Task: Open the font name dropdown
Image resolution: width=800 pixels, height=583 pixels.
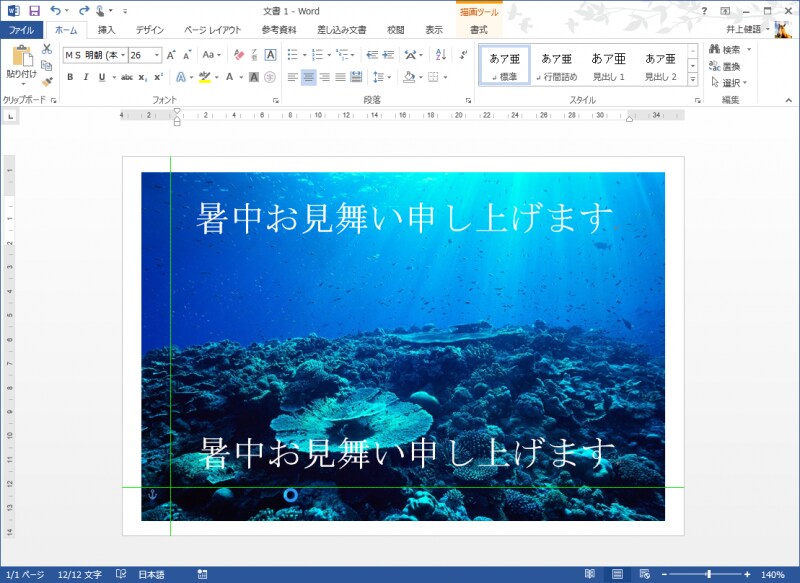Action: pos(122,55)
